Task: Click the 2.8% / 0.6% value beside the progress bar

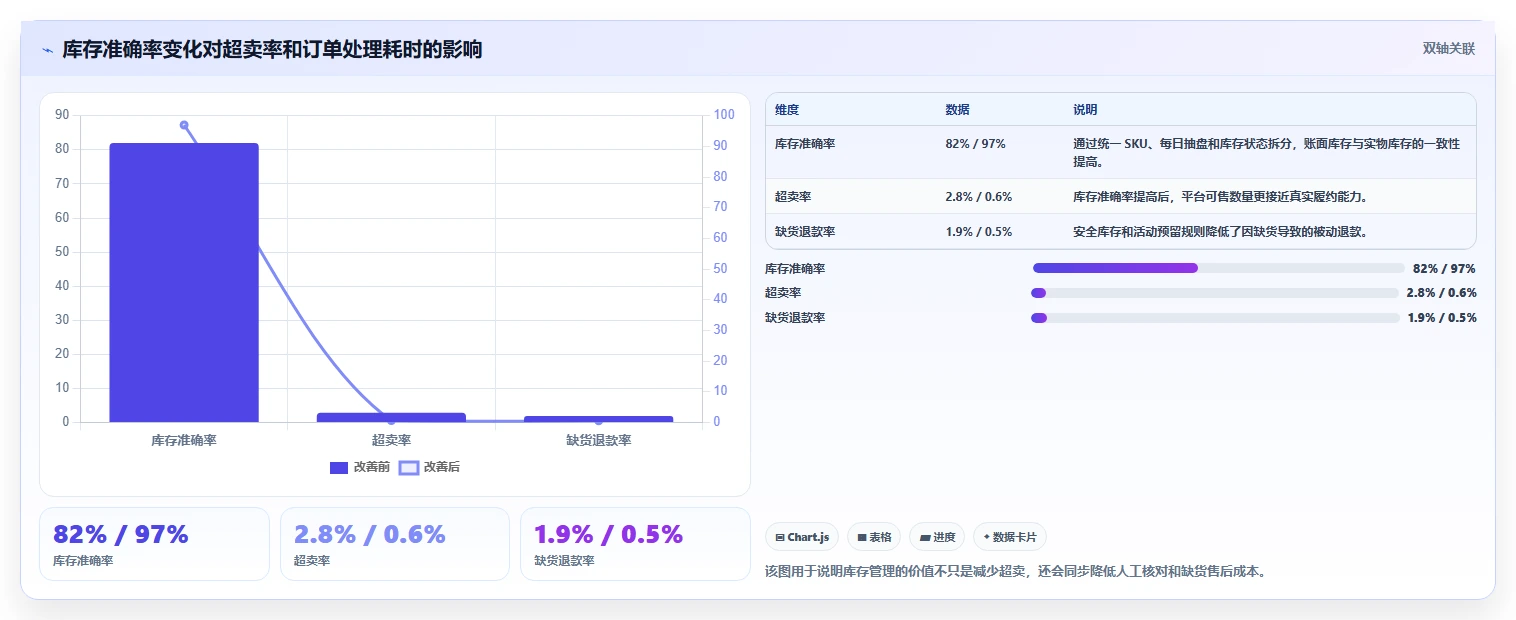Action: [1441, 293]
